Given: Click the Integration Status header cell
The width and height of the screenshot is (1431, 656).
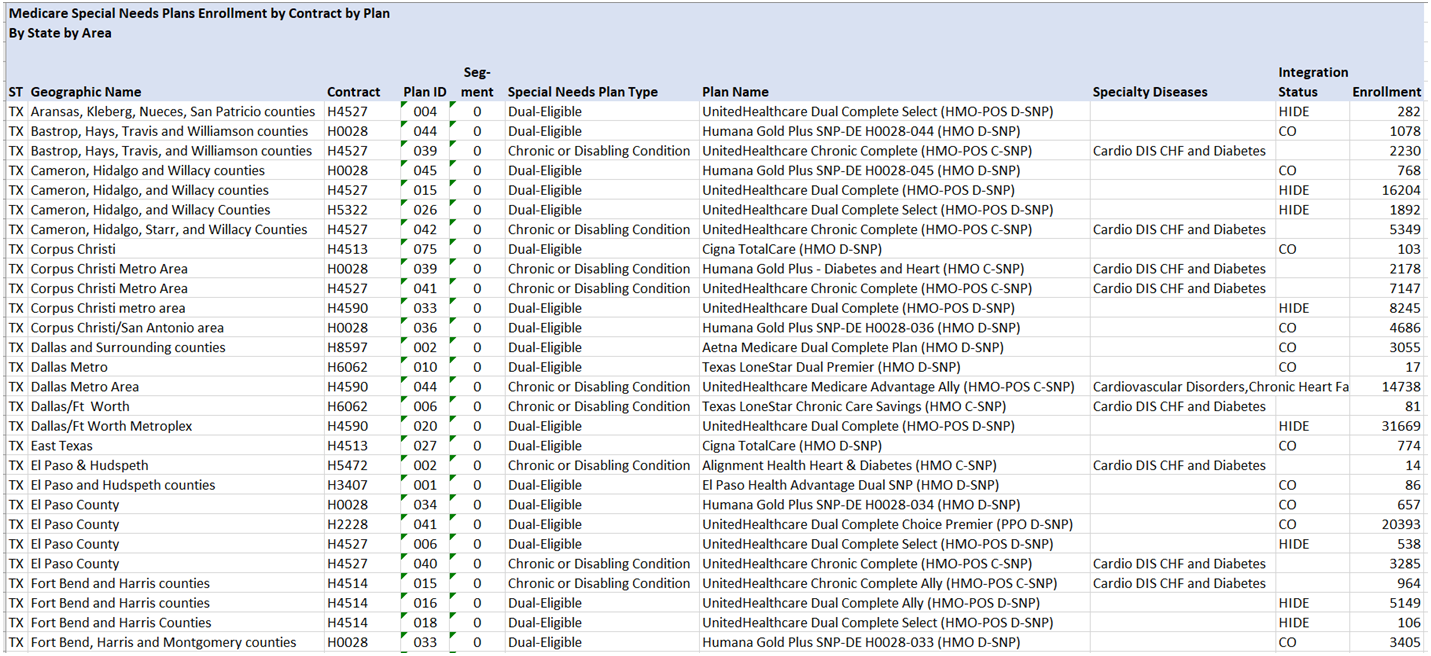Looking at the screenshot, I should tap(1313, 82).
